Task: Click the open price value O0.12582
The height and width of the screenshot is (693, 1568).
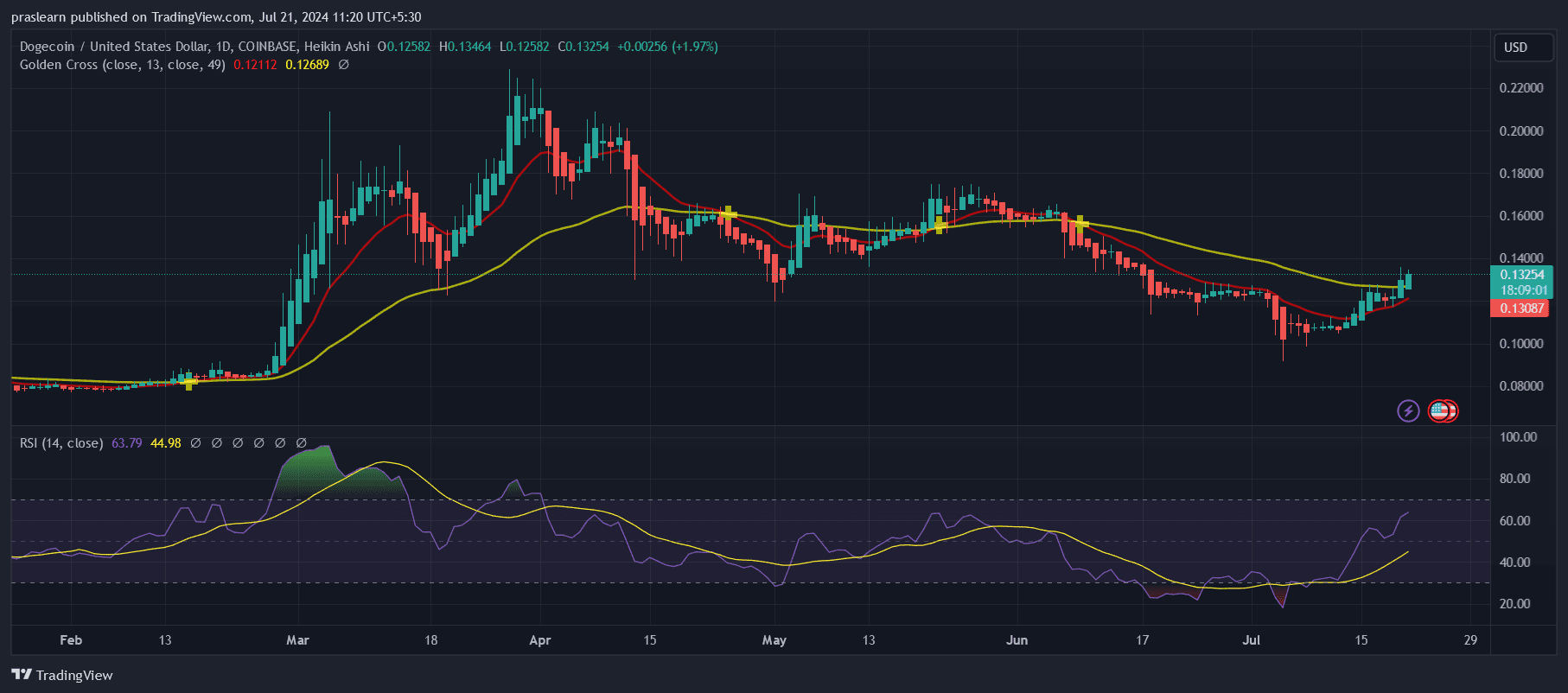Action: [x=404, y=47]
